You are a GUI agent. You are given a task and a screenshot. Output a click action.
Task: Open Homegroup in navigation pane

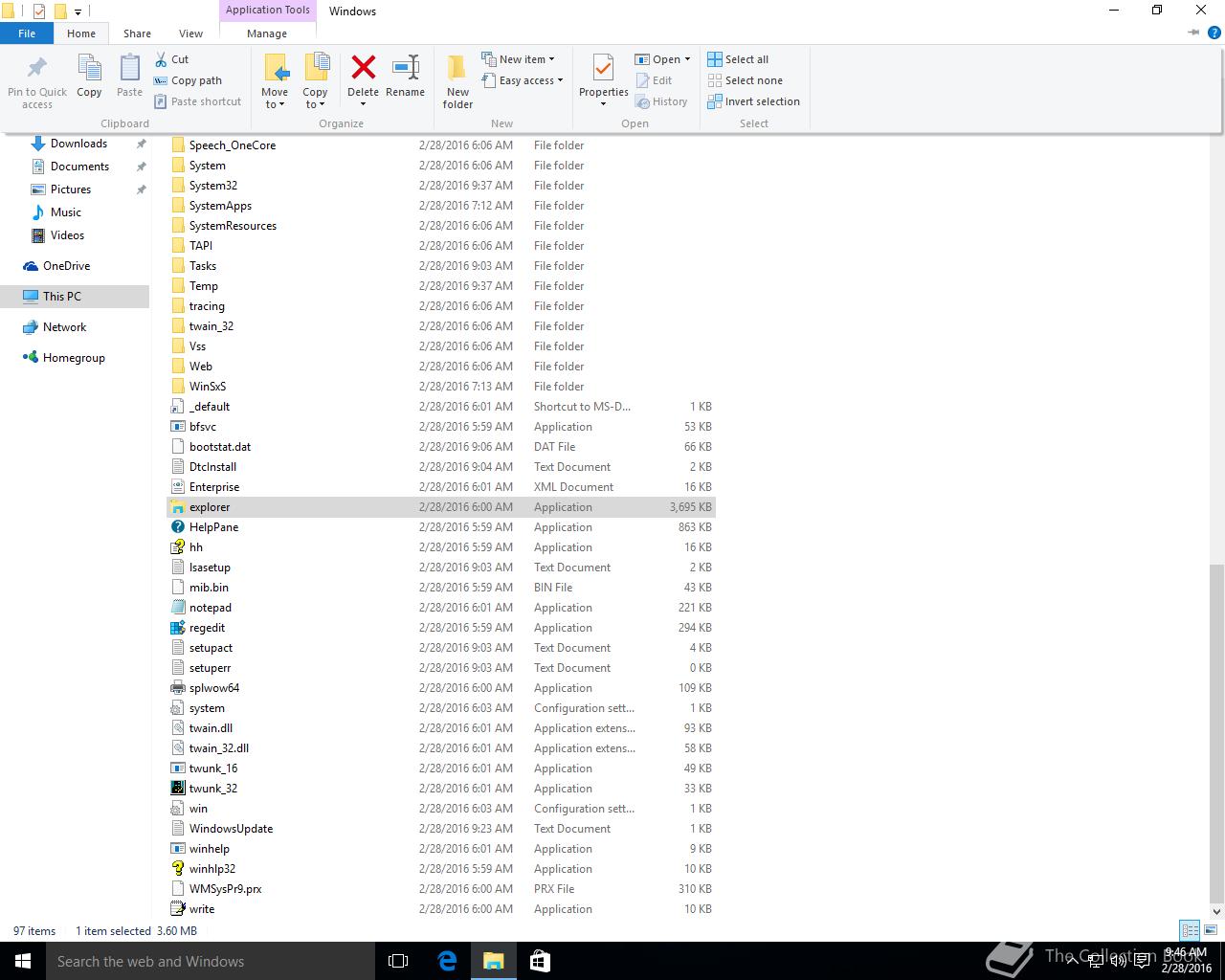tap(74, 358)
